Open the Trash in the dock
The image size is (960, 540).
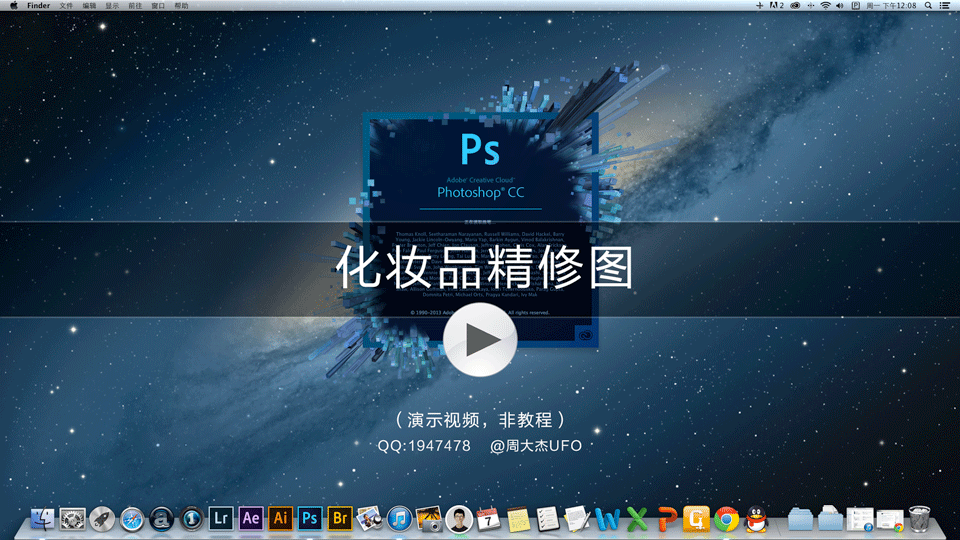[920, 519]
